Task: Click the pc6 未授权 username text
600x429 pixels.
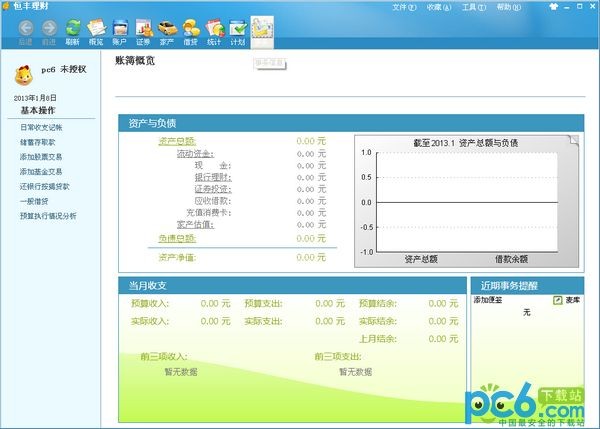Action: click(x=64, y=69)
